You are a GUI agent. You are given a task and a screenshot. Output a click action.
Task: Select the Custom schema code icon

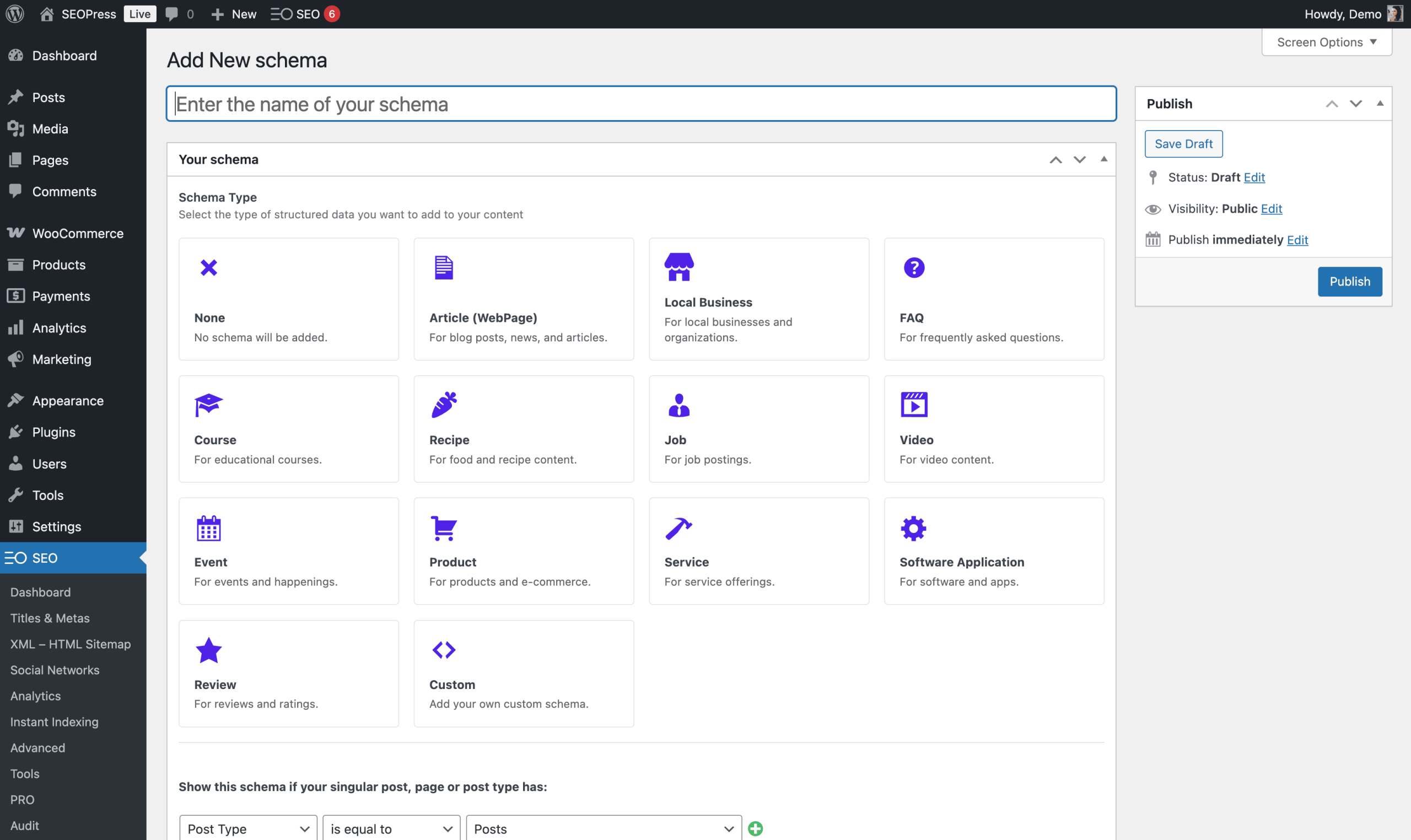444,650
